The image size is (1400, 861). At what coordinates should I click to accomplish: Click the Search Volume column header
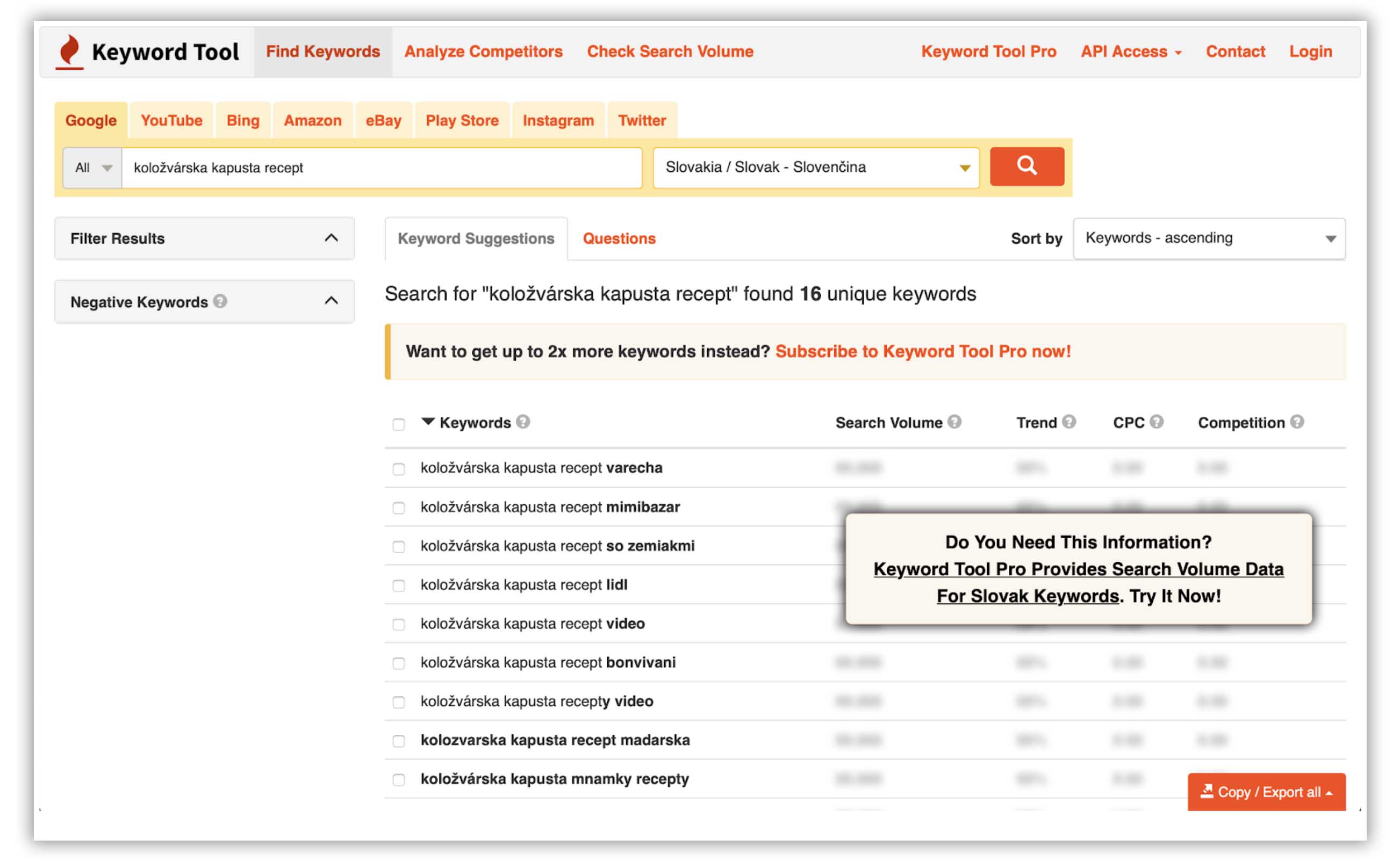(x=889, y=423)
